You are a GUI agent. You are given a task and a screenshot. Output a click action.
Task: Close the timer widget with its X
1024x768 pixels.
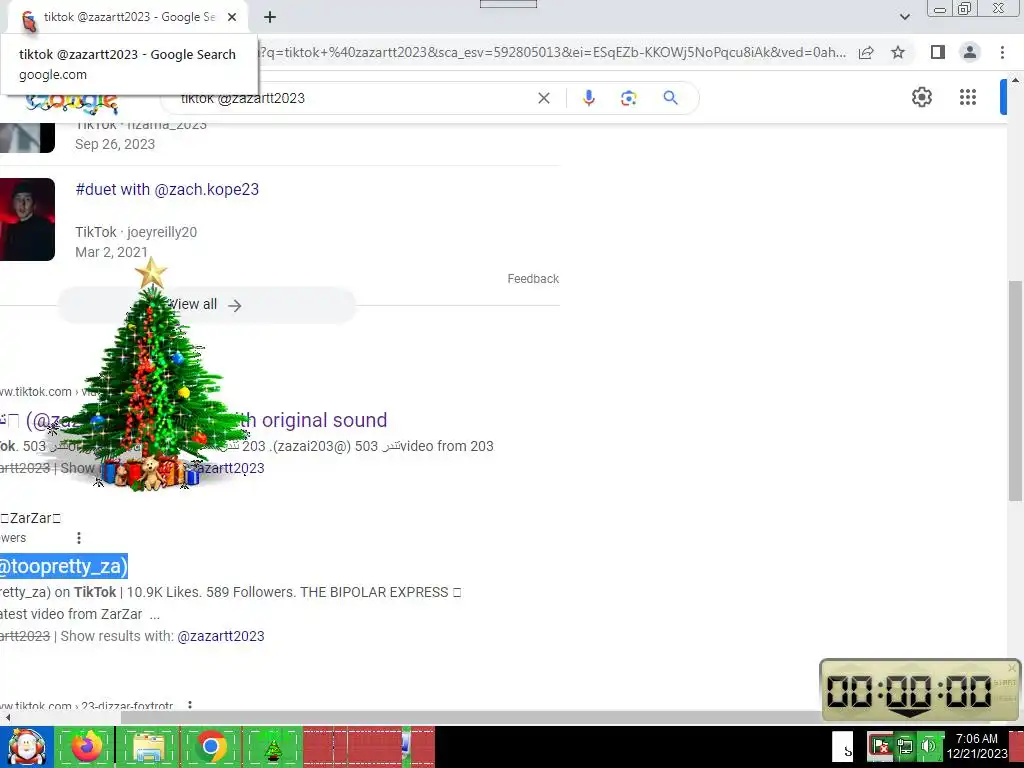[x=1012, y=668]
